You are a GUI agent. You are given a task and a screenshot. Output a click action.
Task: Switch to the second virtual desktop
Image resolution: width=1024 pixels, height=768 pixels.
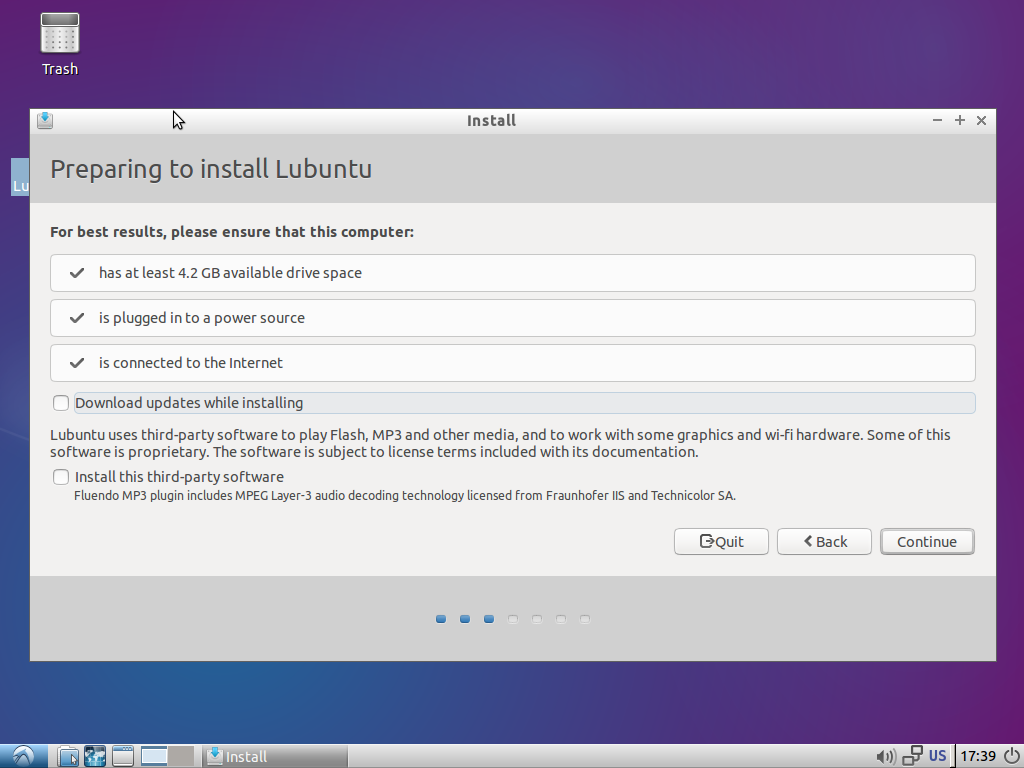coord(181,756)
